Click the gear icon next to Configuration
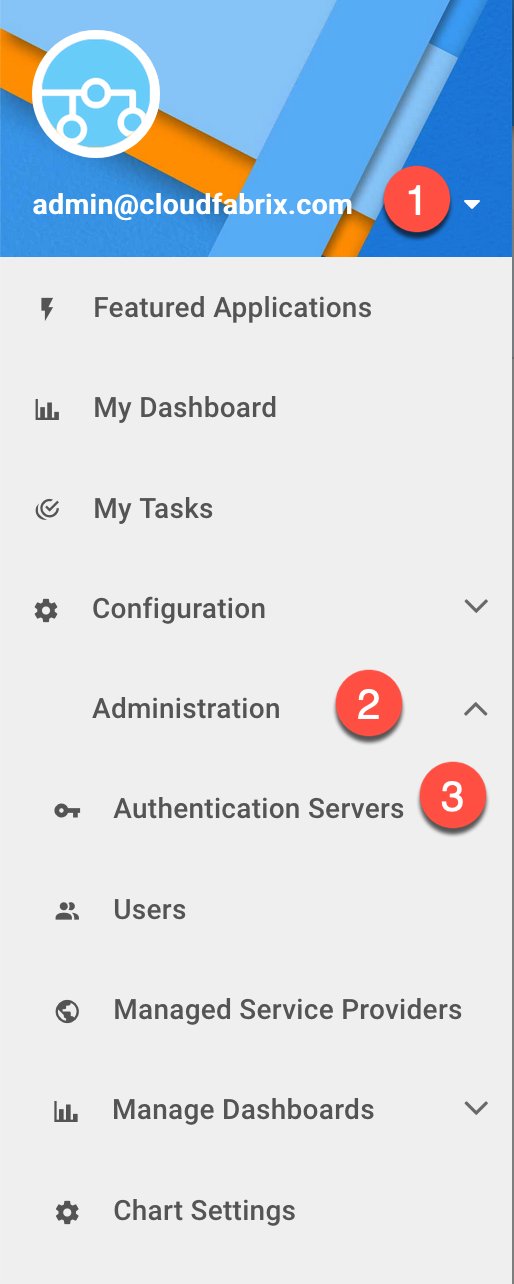514x1284 pixels. coord(46,610)
